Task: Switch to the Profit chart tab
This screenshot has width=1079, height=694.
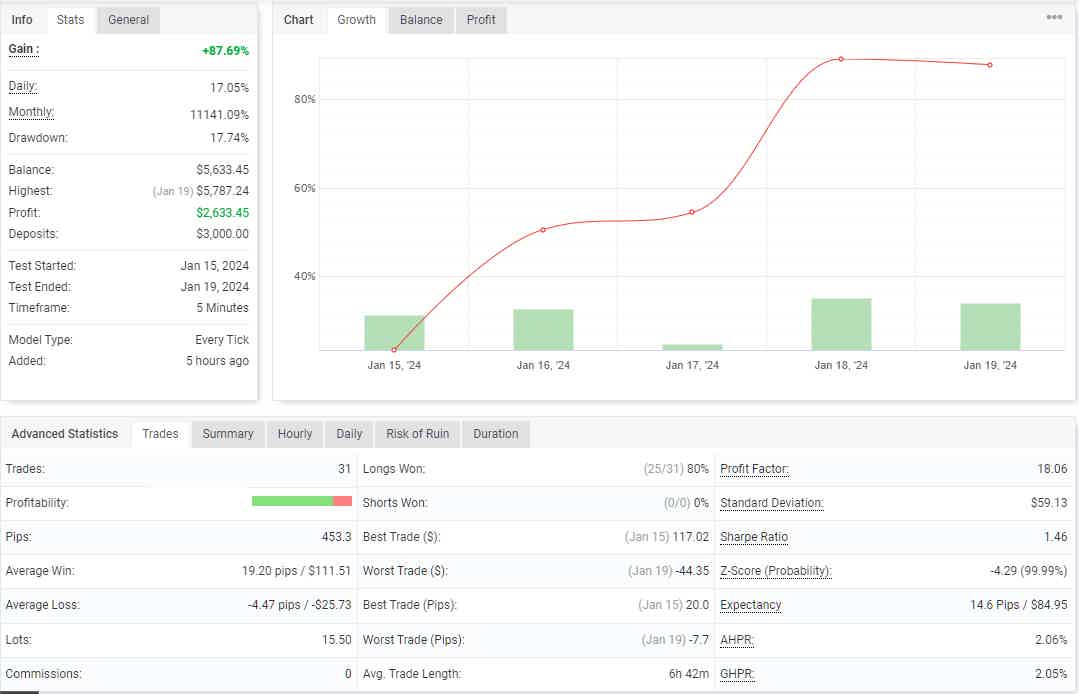Action: pyautogui.click(x=481, y=19)
